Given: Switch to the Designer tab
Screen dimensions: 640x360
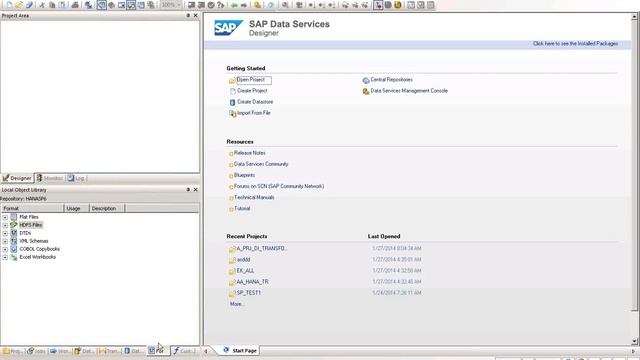Looking at the screenshot, I should 17,178.
